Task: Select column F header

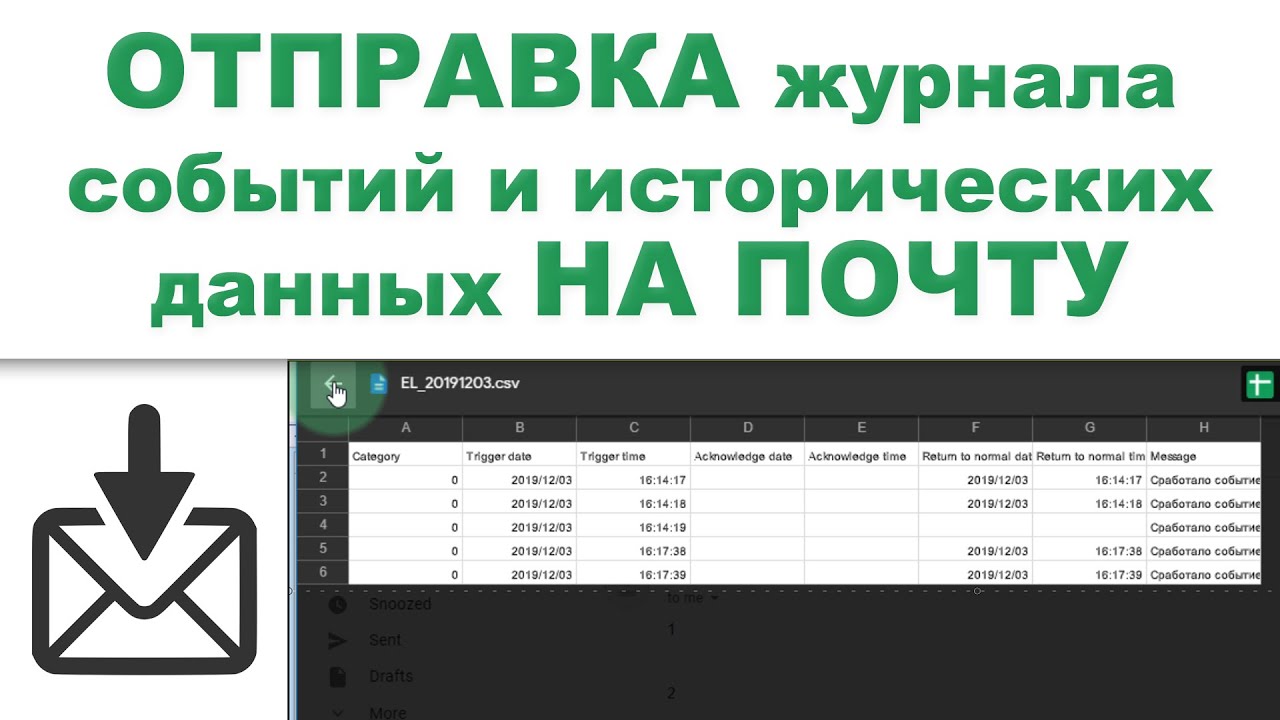Action: click(x=976, y=428)
